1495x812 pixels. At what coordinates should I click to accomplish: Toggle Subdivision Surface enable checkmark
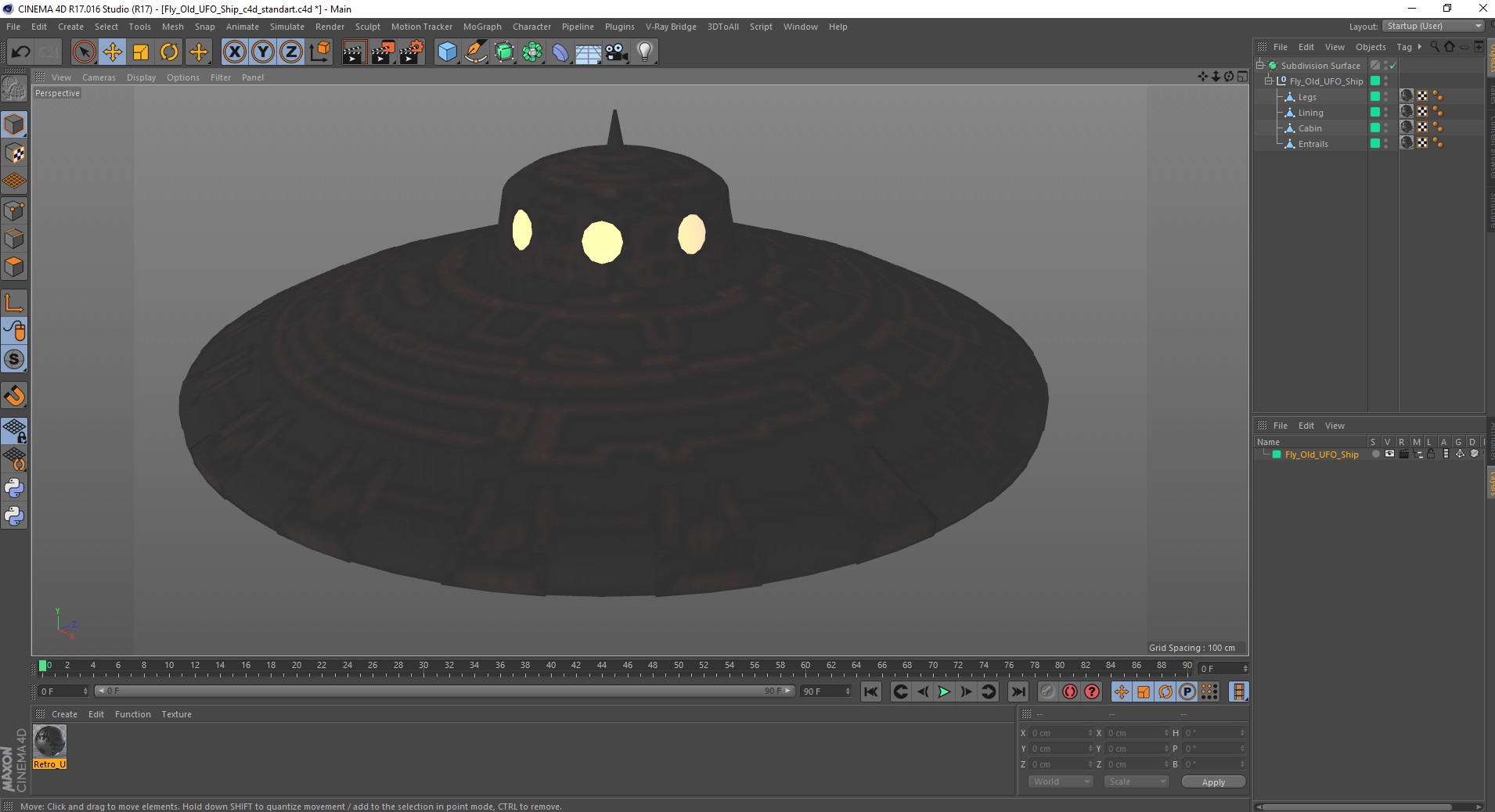[1393, 66]
